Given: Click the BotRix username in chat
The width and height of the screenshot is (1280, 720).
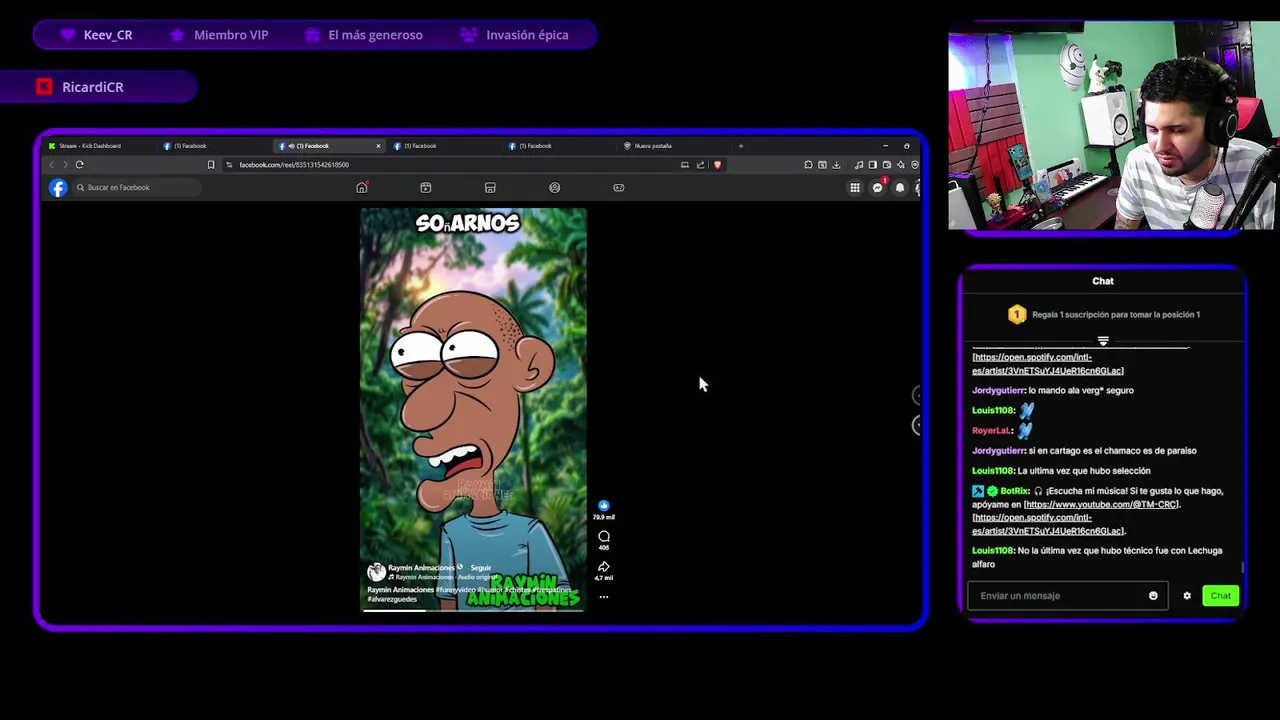Looking at the screenshot, I should point(1015,491).
